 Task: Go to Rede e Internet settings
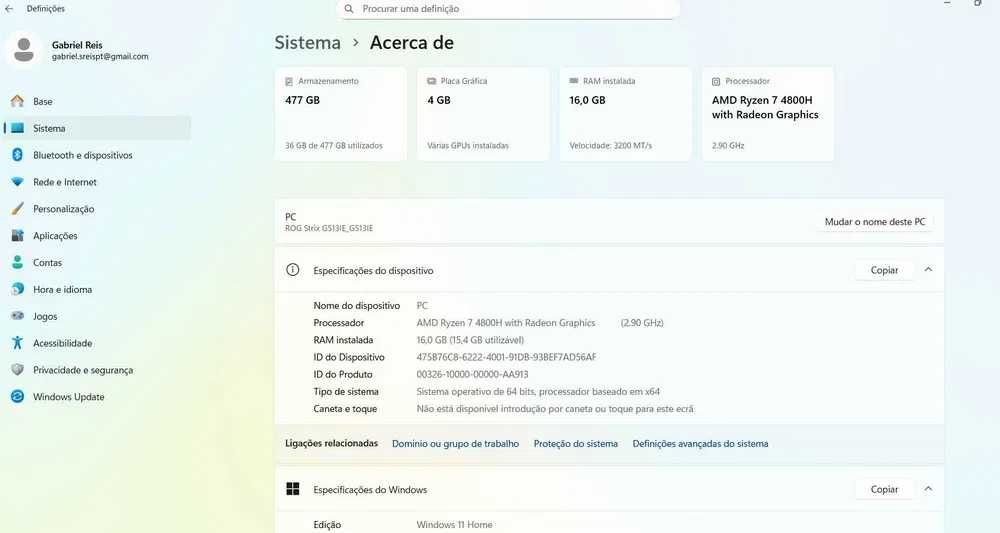point(97,182)
